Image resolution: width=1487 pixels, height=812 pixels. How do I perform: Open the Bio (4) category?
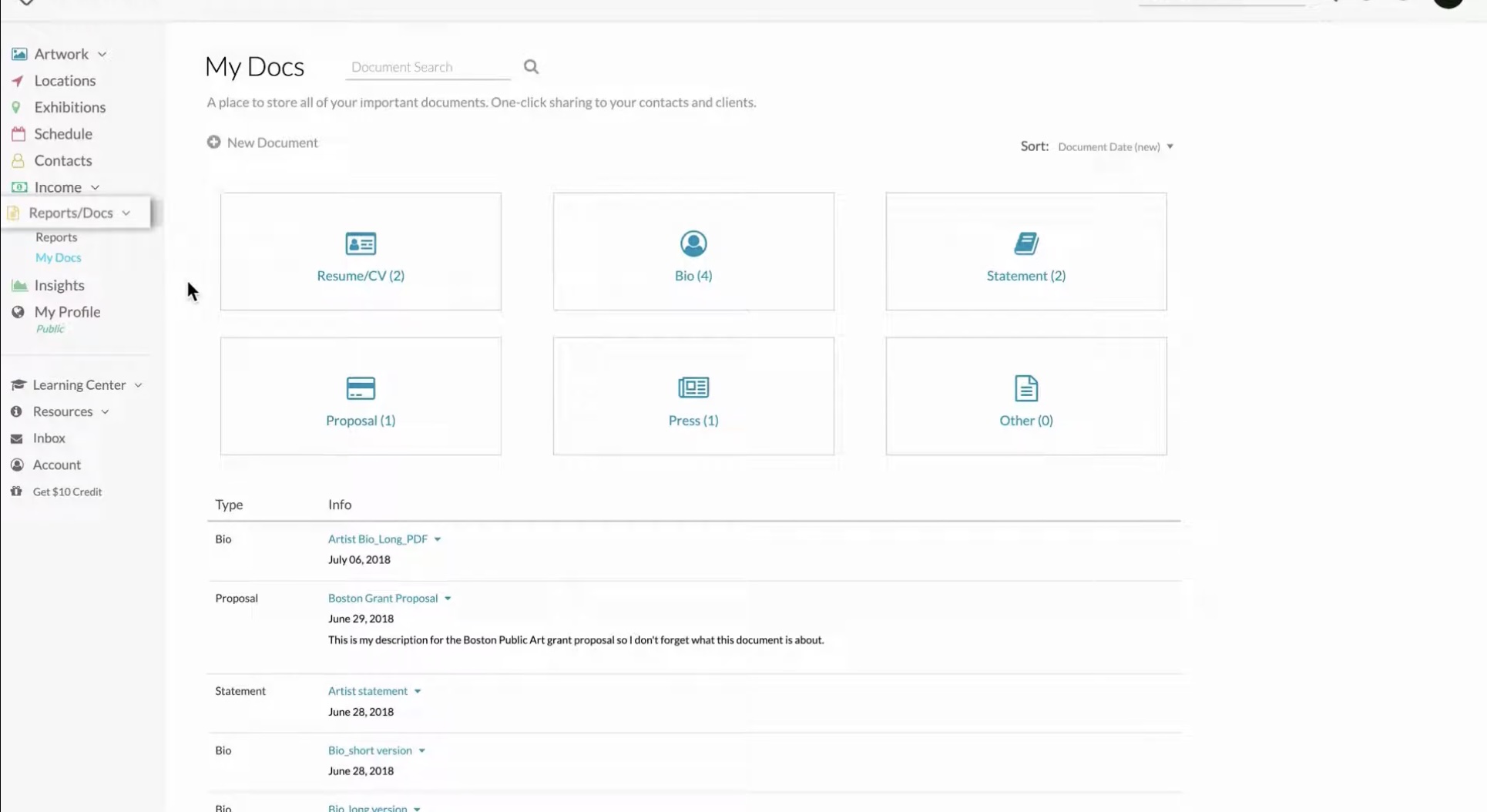(693, 251)
